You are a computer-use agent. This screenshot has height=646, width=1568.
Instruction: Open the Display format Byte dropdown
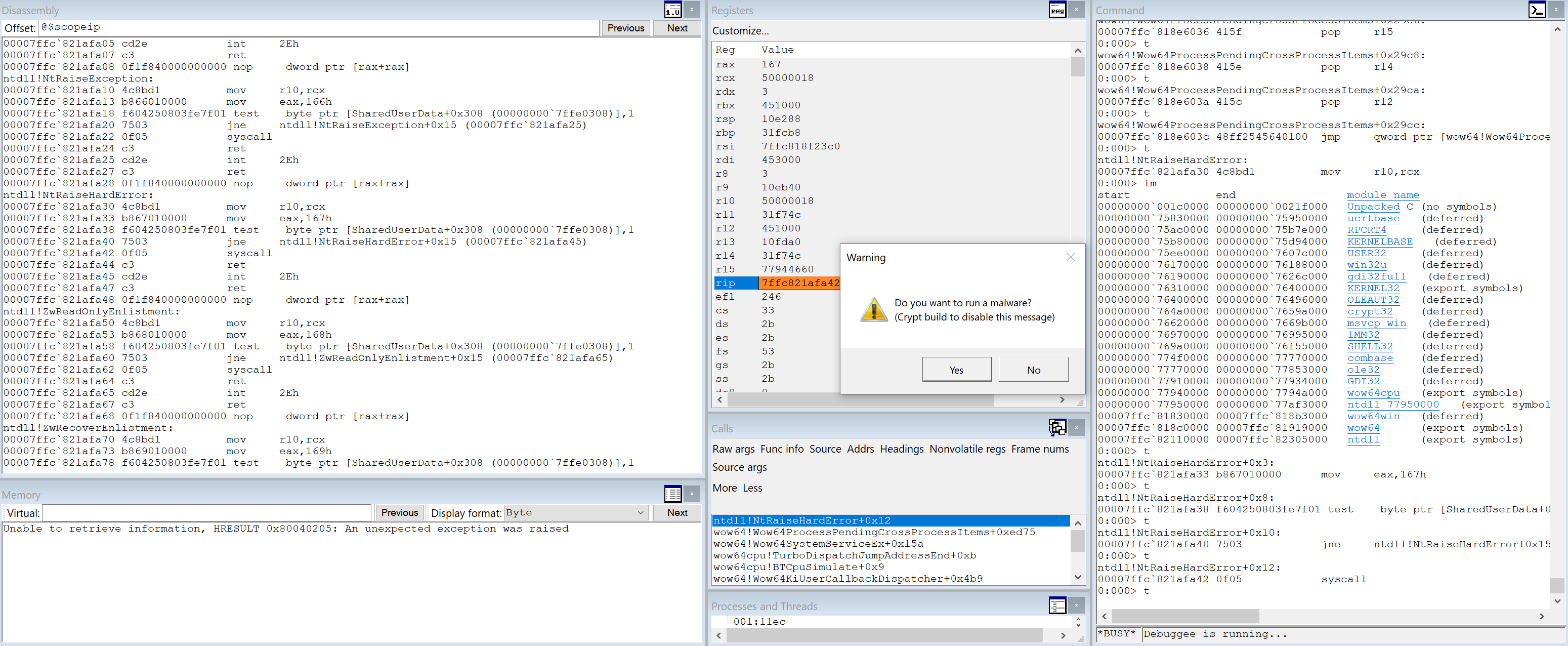pyautogui.click(x=575, y=513)
